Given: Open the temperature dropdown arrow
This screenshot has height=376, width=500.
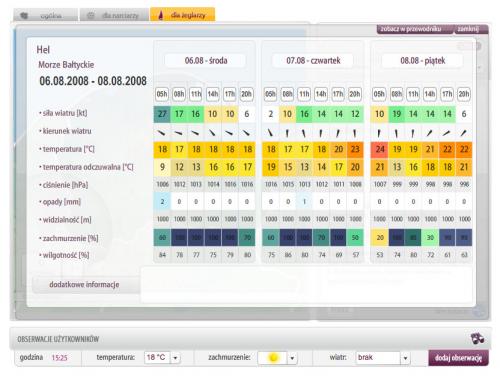Looking at the screenshot, I should 175,358.
